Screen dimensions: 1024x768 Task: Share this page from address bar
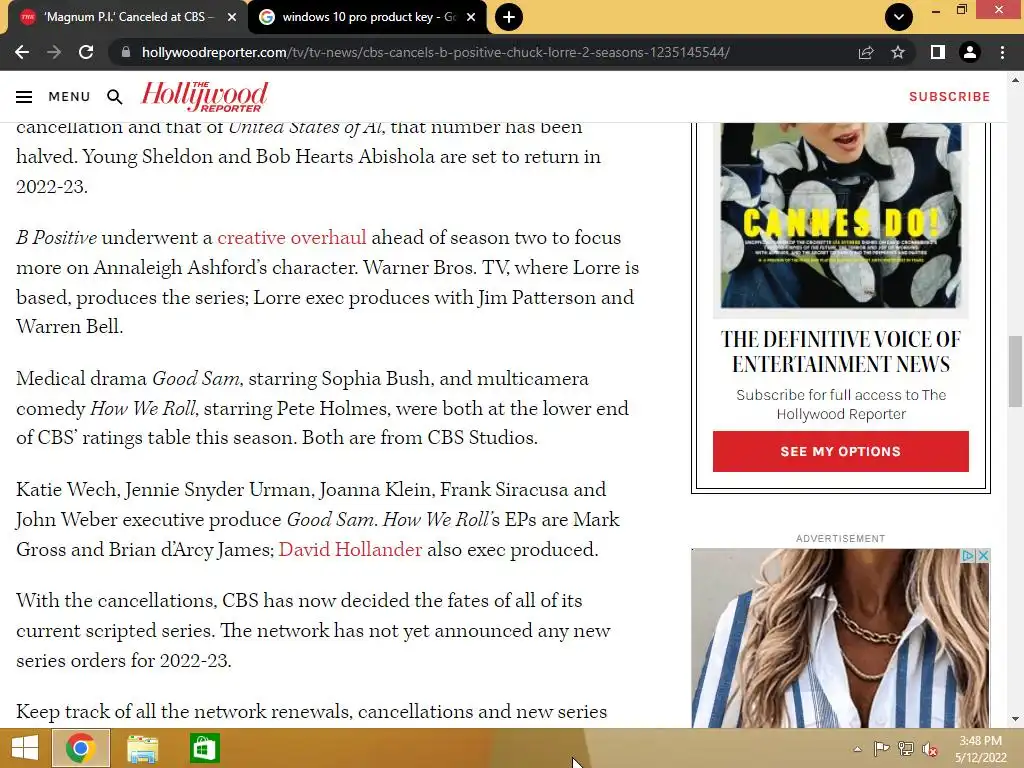pos(866,52)
